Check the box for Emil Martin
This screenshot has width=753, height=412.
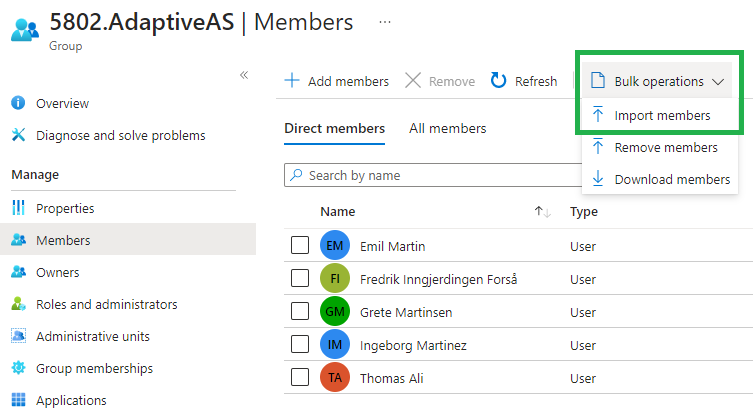point(300,245)
